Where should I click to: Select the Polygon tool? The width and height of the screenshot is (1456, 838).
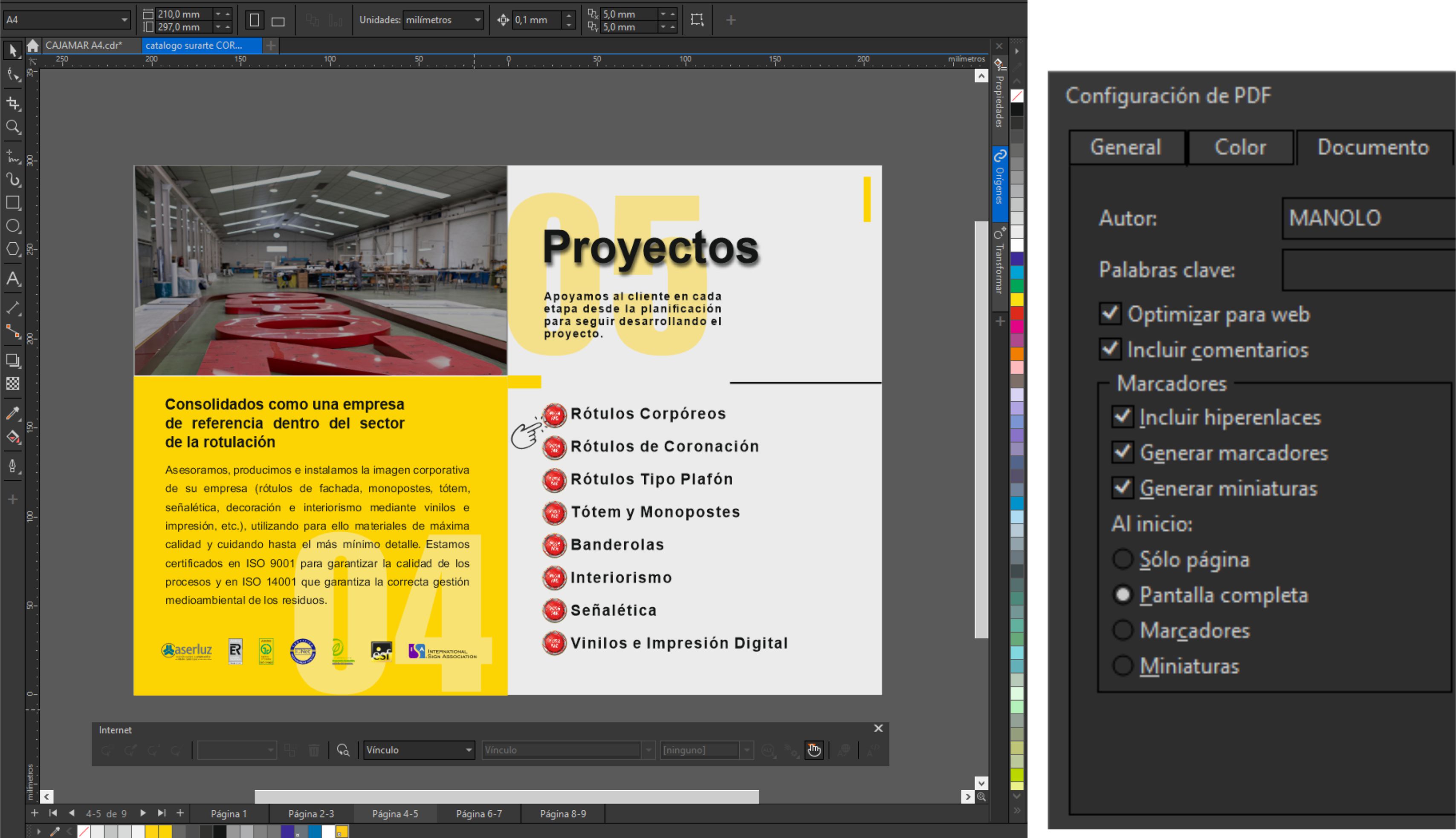(13, 249)
